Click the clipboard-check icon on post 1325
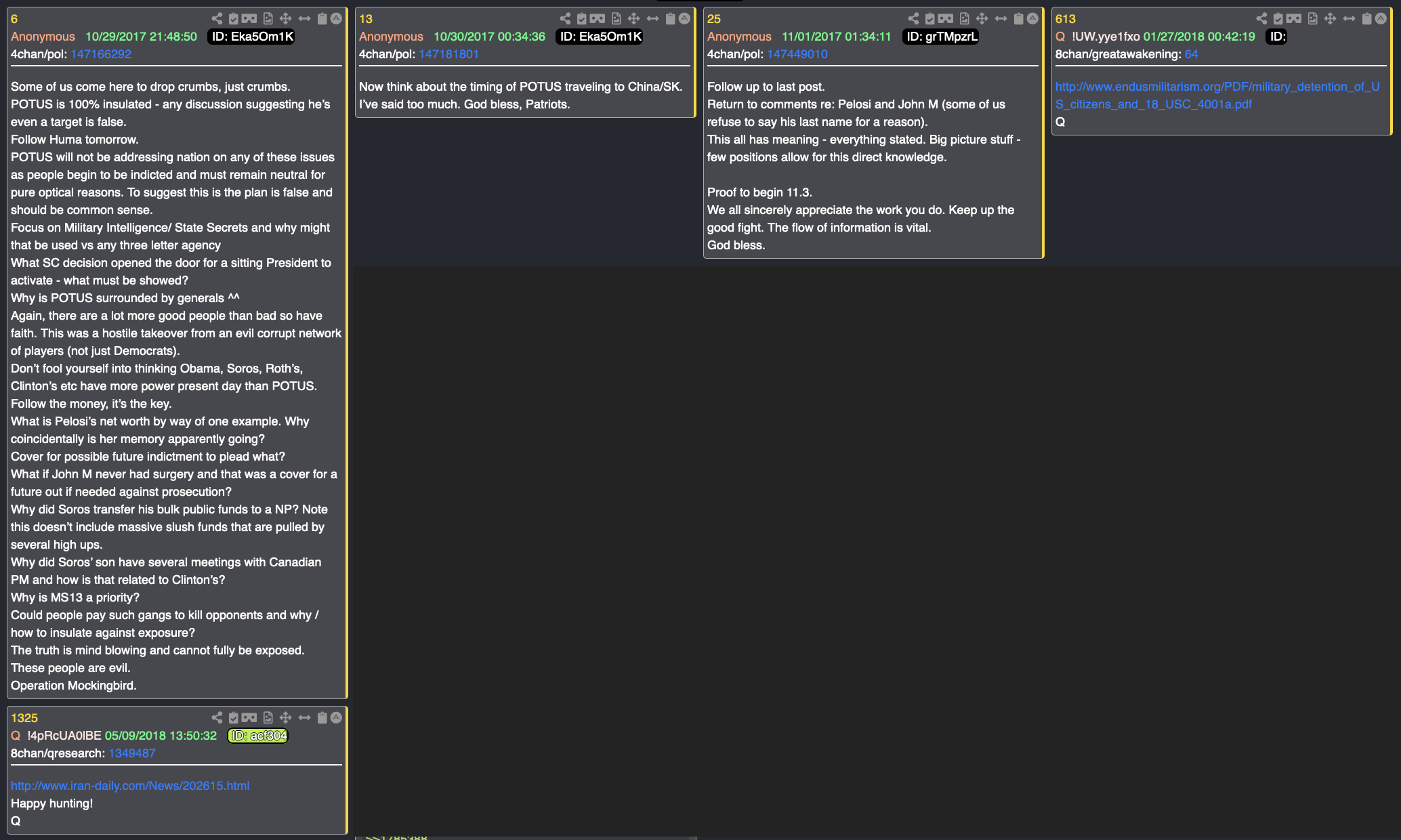Image resolution: width=1401 pixels, height=840 pixels. coord(233,718)
